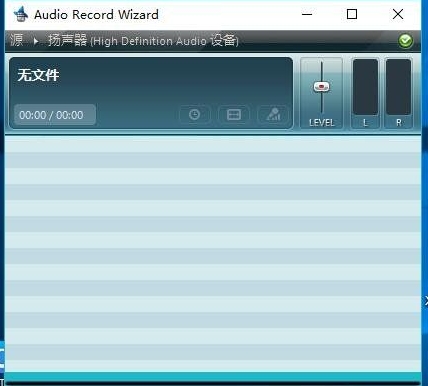
Task: Click the 00:00 / 00:00 time display
Action: click(x=55, y=115)
